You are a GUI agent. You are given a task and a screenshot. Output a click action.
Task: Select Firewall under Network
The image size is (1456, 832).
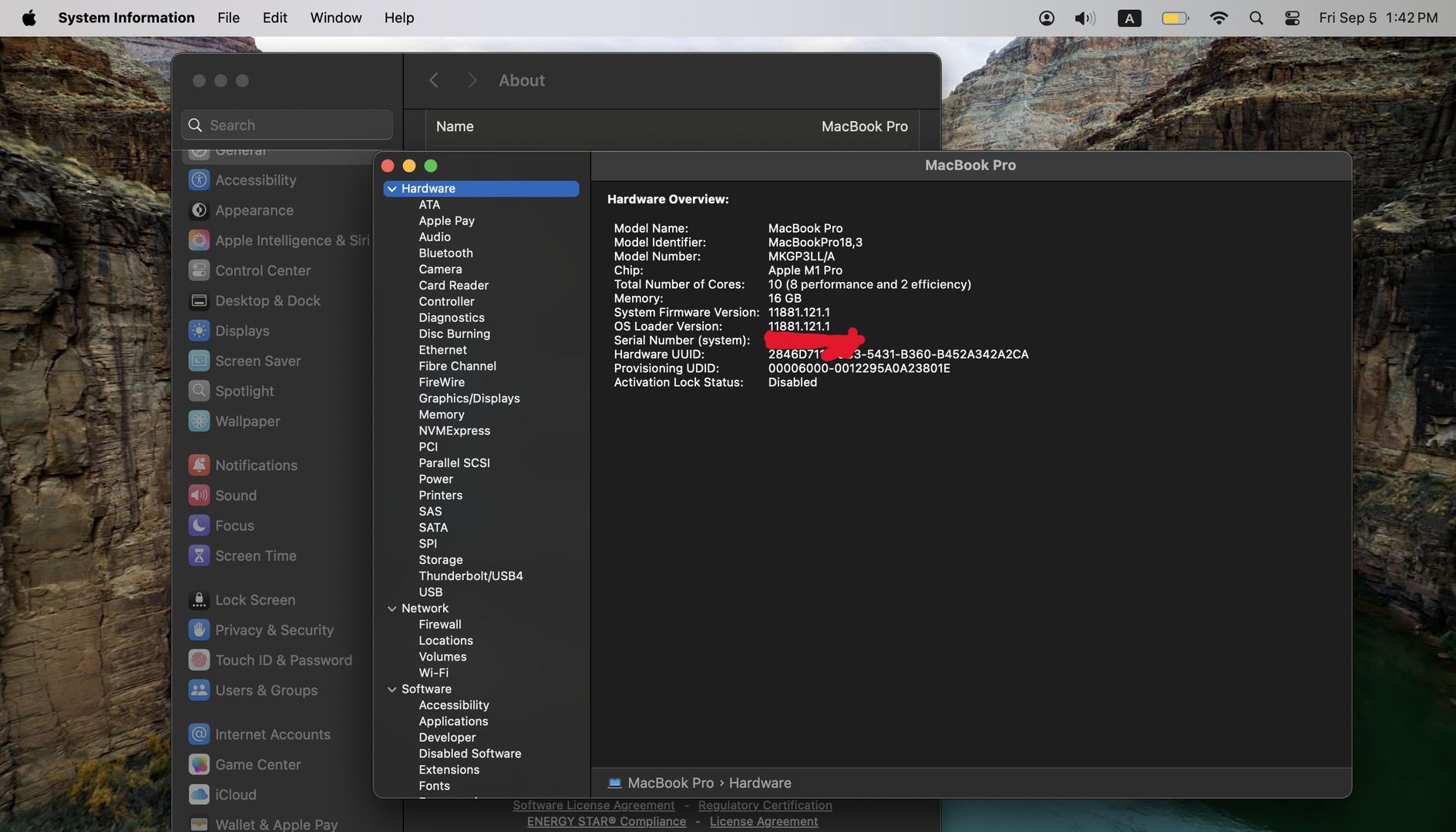pos(439,626)
